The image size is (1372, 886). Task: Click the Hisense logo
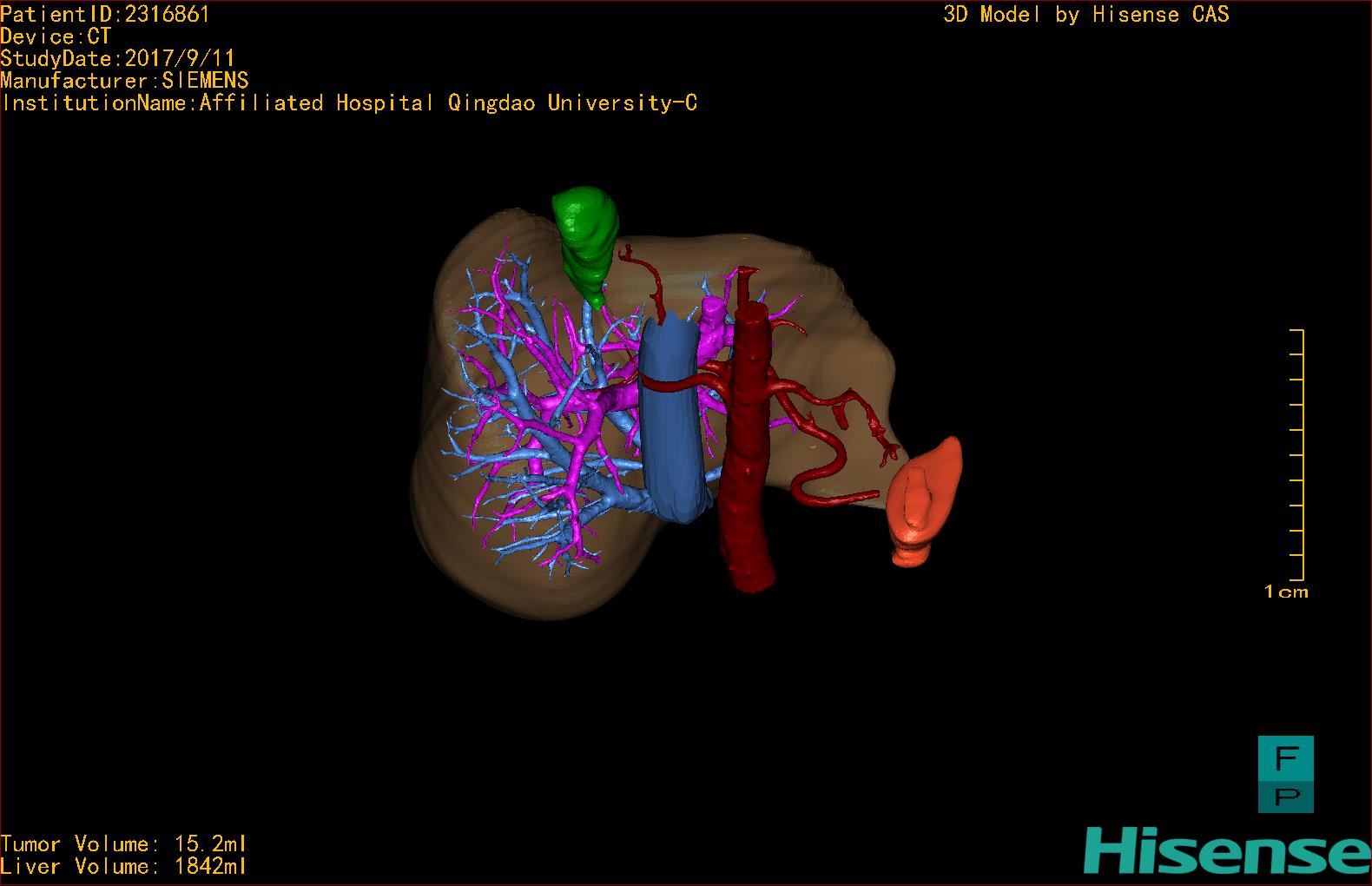pos(1227,850)
